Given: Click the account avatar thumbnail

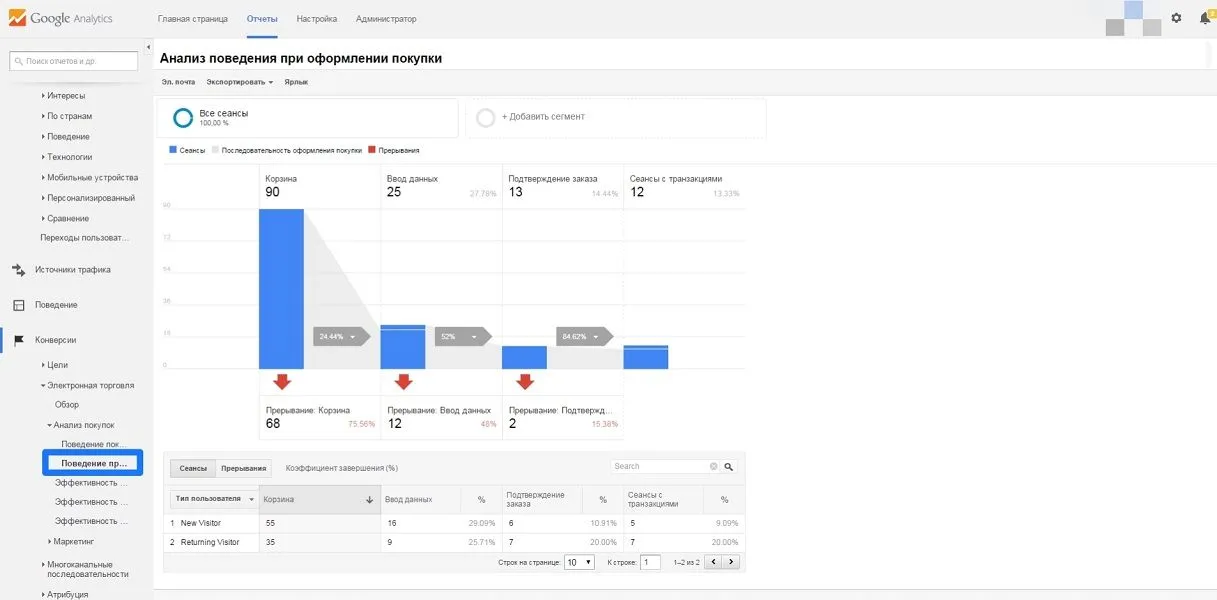Looking at the screenshot, I should tap(1131, 18).
